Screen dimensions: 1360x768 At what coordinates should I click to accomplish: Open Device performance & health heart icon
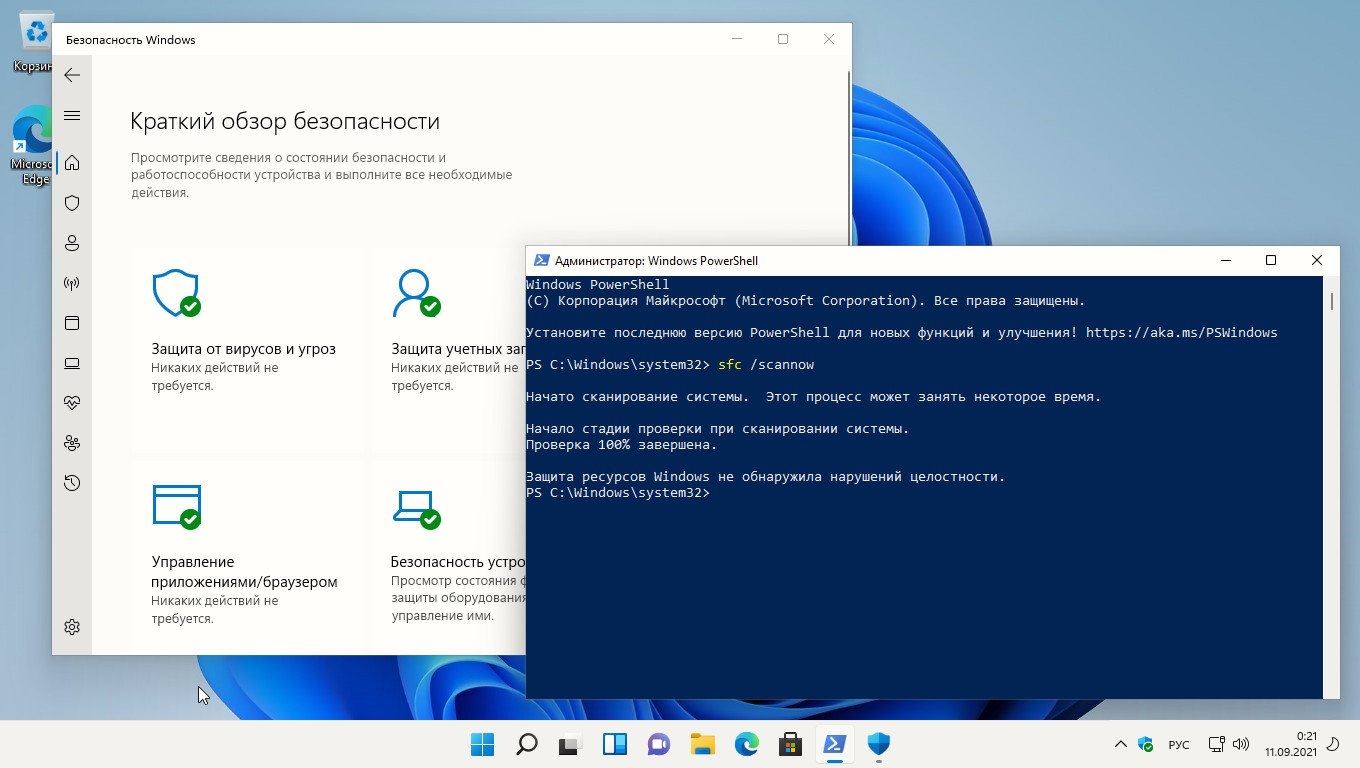tap(72, 403)
